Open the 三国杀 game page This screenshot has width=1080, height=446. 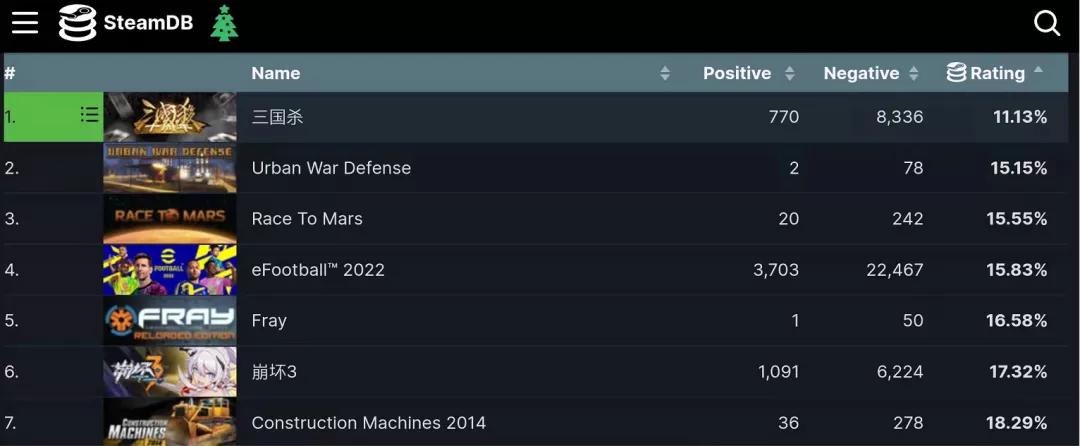click(x=277, y=117)
